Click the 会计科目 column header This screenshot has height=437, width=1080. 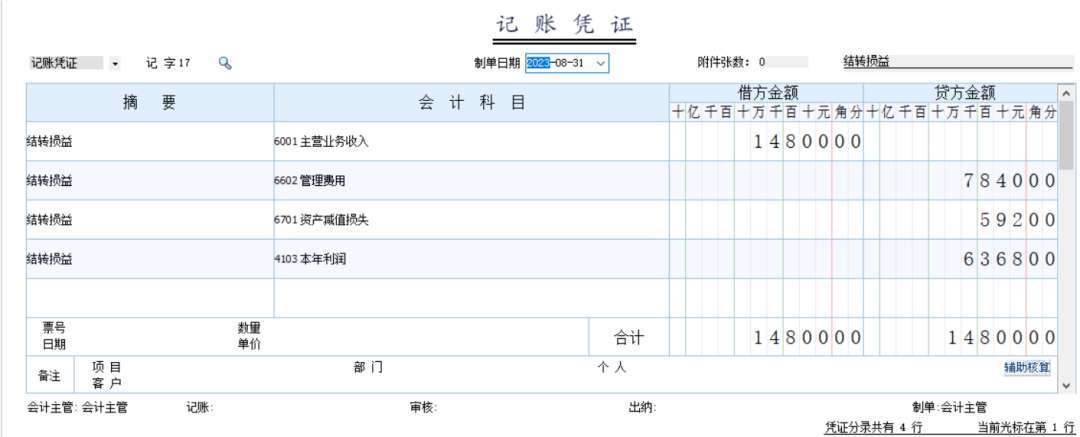471,103
